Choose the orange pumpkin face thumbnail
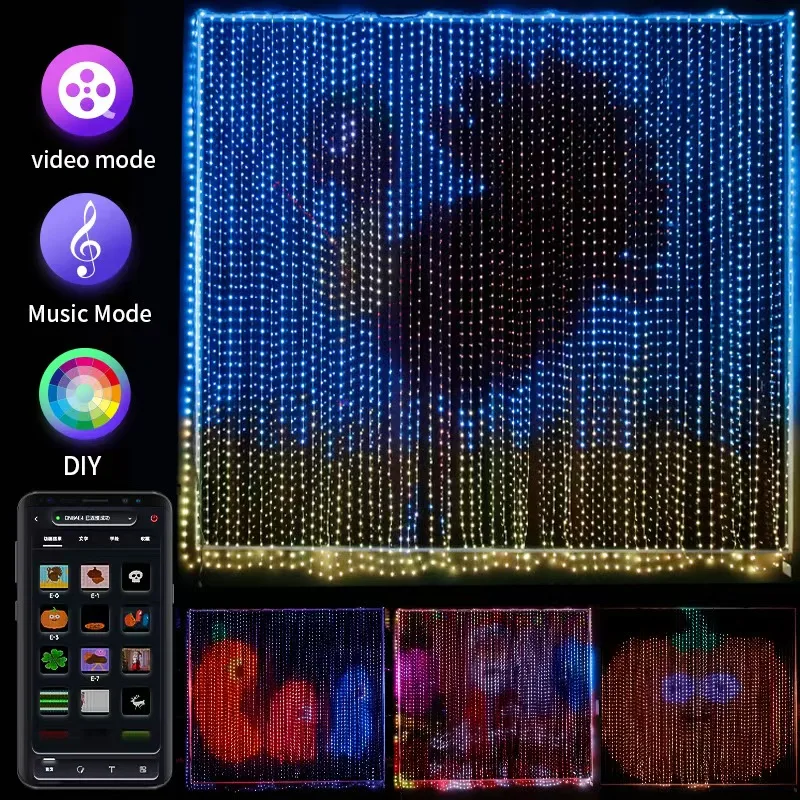800x800 pixels. (x=54, y=619)
